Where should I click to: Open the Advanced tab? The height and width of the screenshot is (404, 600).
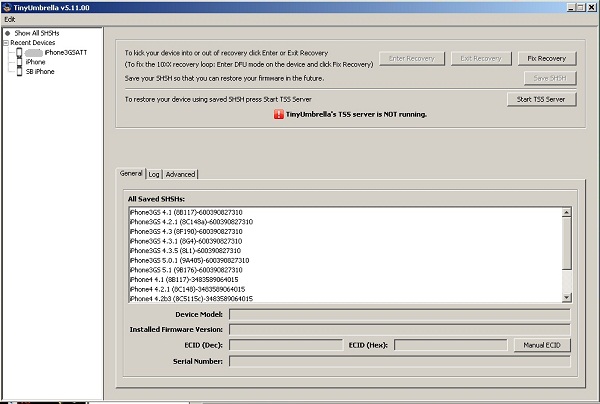pos(180,174)
